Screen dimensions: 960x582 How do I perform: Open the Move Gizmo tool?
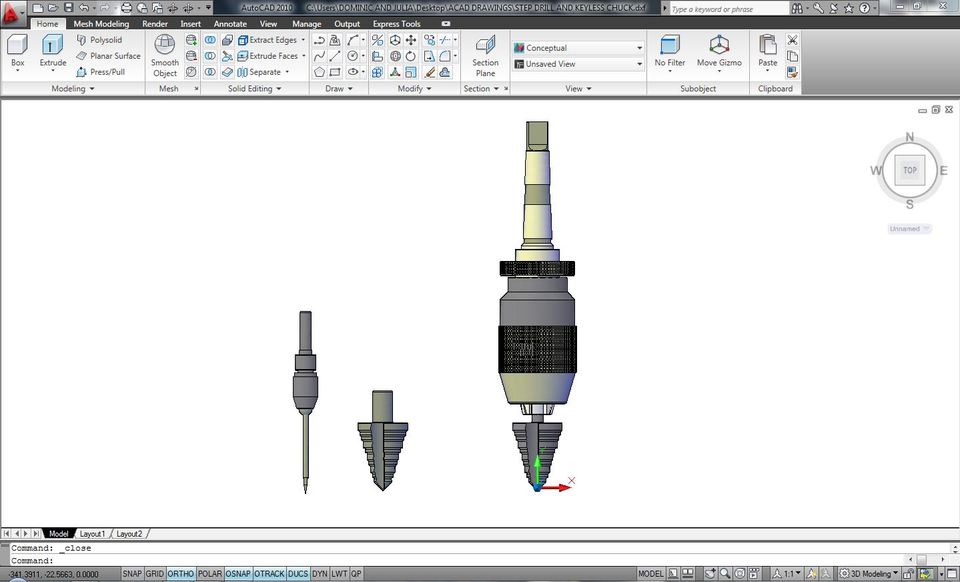pos(719,50)
